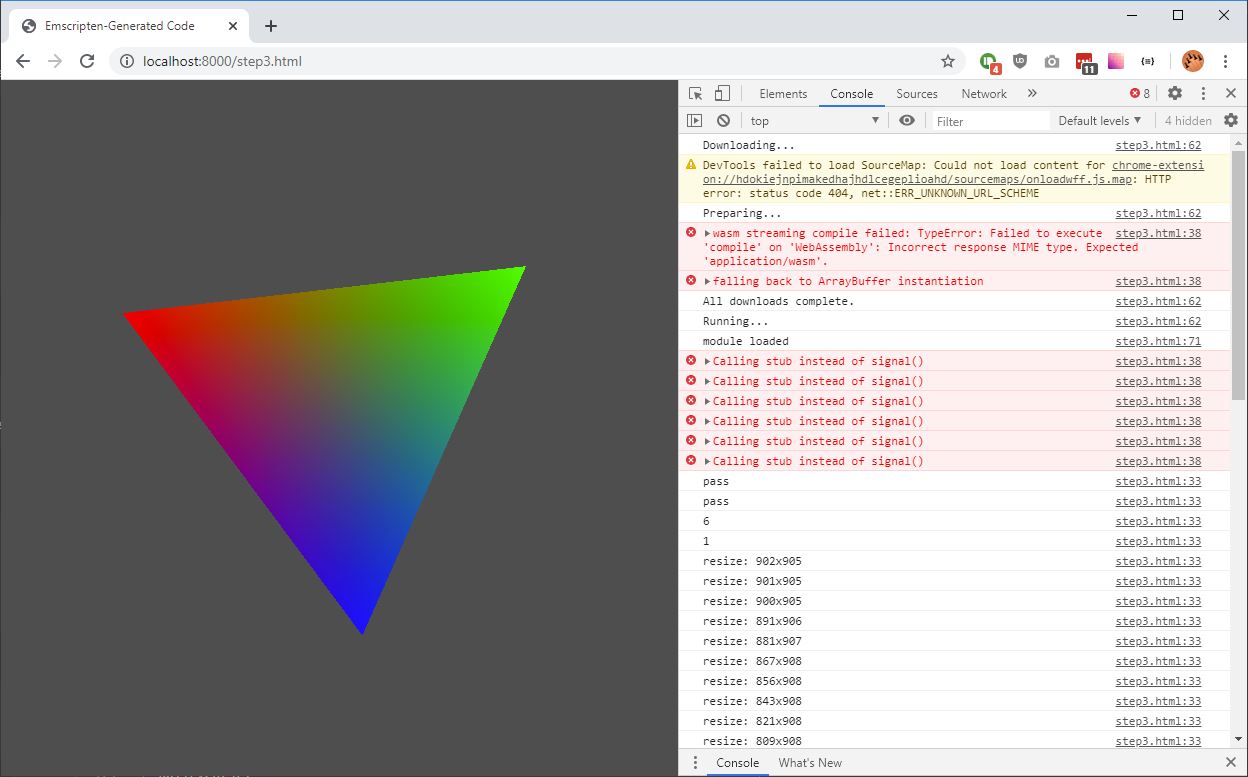Open step3.html:62 link next to Running...
The width and height of the screenshot is (1248, 777).
click(x=1158, y=321)
